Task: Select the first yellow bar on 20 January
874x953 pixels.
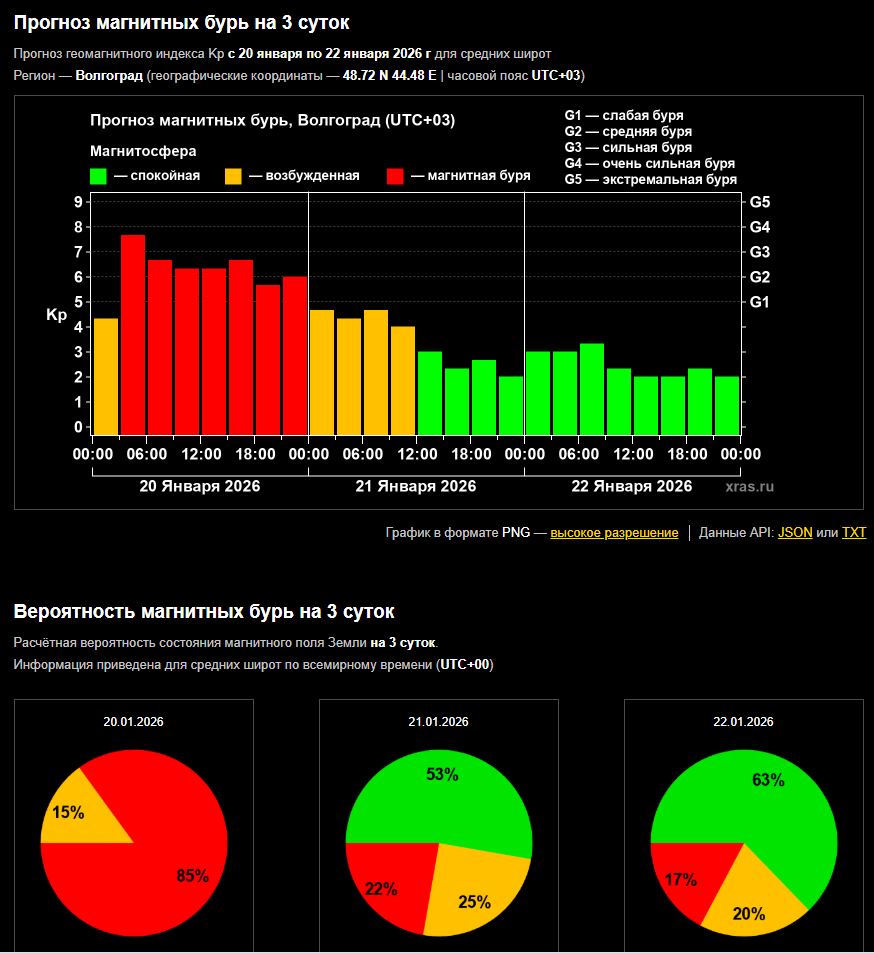Action: click(x=106, y=376)
